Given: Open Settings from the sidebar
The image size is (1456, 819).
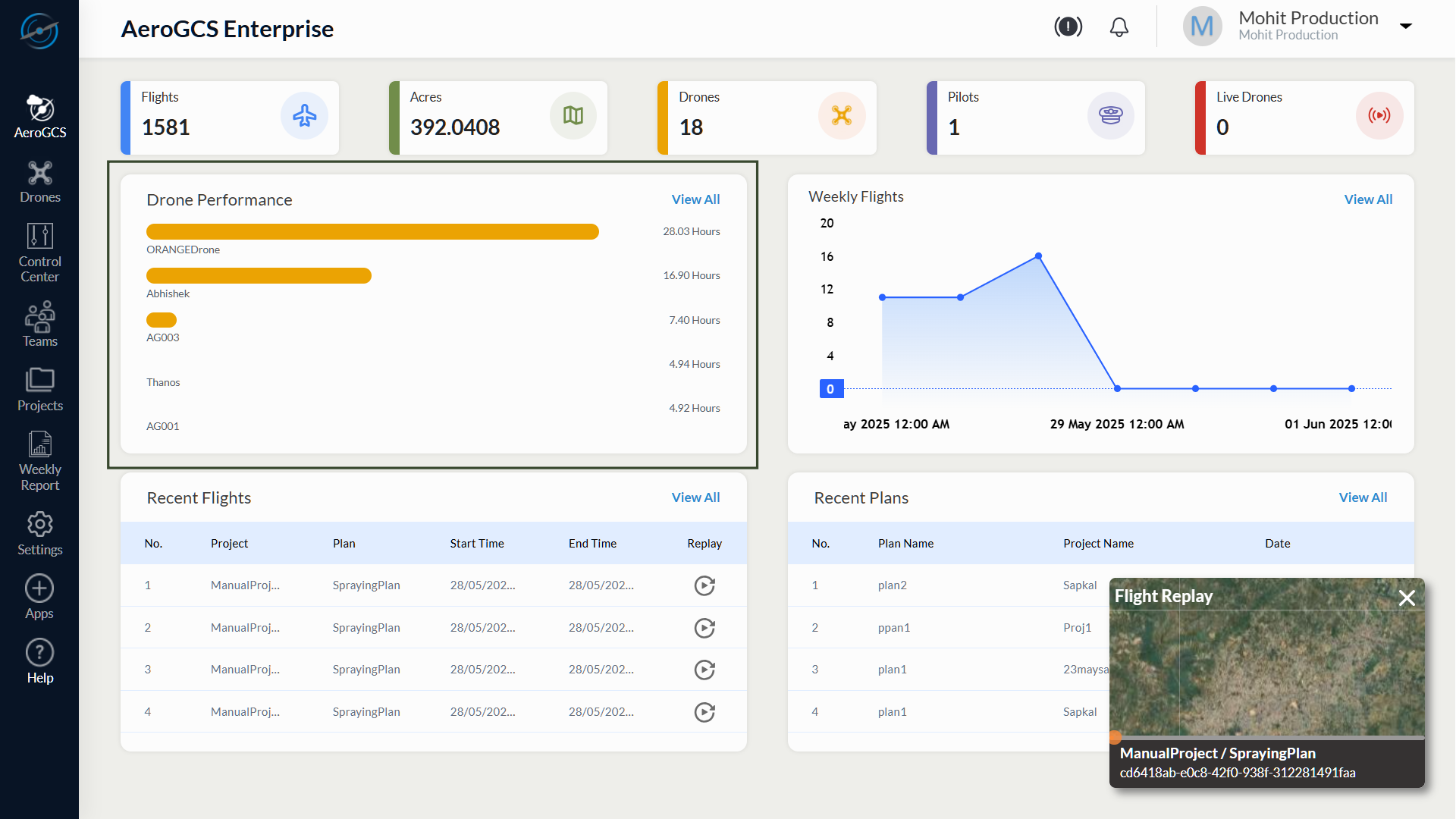Looking at the screenshot, I should (39, 534).
